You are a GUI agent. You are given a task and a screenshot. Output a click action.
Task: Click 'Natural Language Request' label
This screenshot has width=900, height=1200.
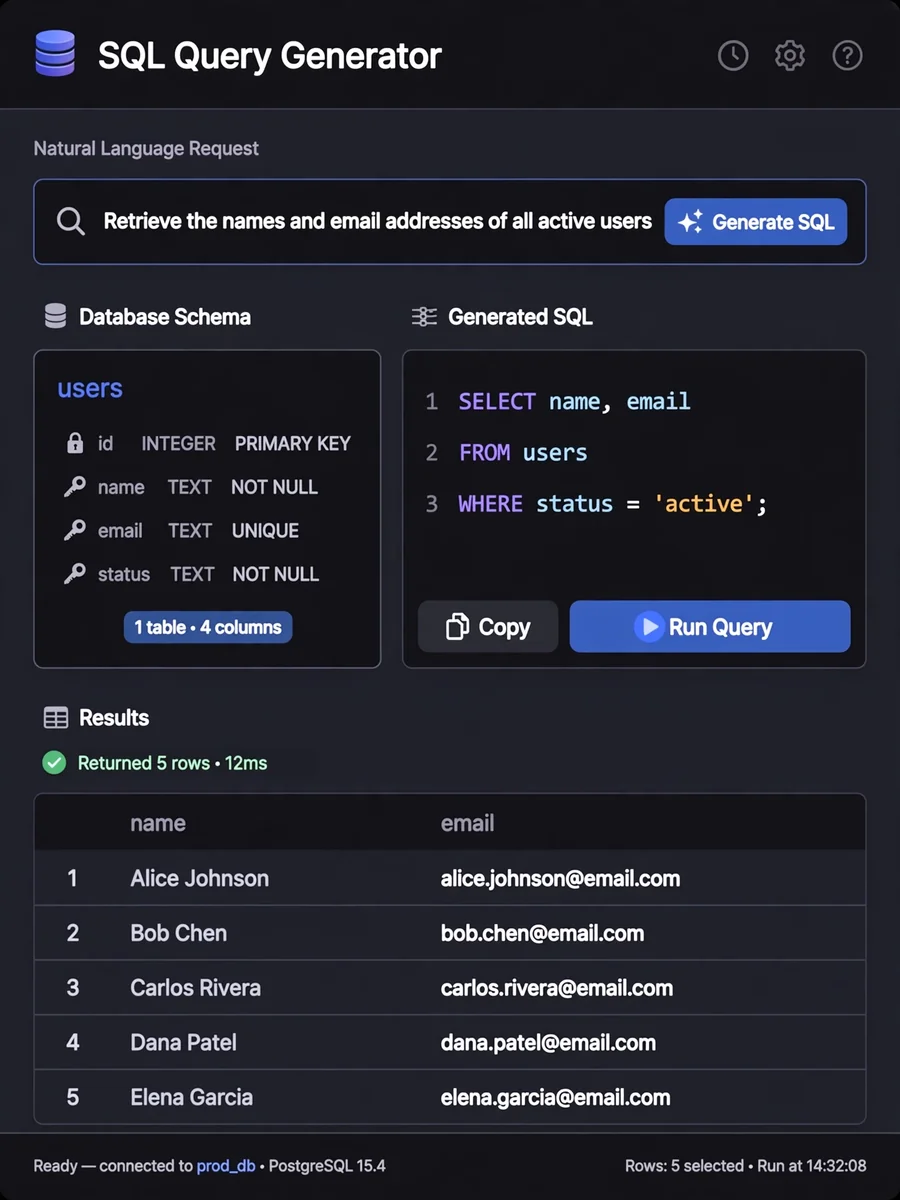point(146,148)
